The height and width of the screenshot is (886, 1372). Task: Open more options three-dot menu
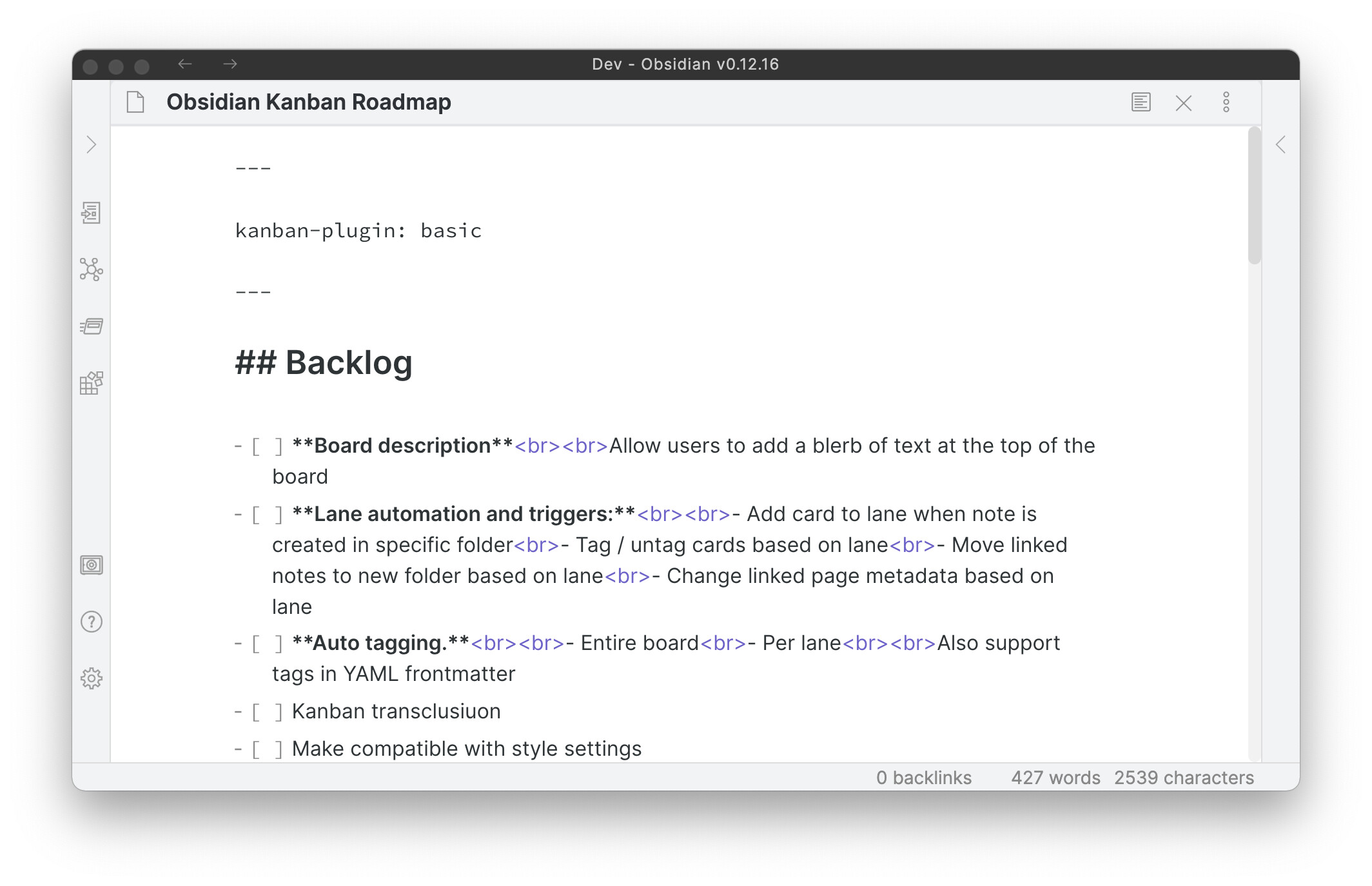tap(1226, 103)
